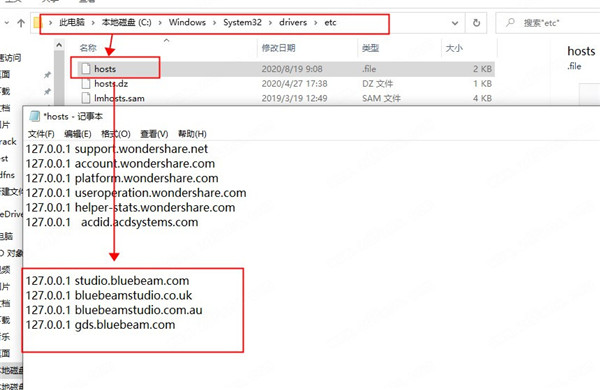Select 本地磁盘 (C:) in the address path
600x390 pixels.
coord(126,23)
